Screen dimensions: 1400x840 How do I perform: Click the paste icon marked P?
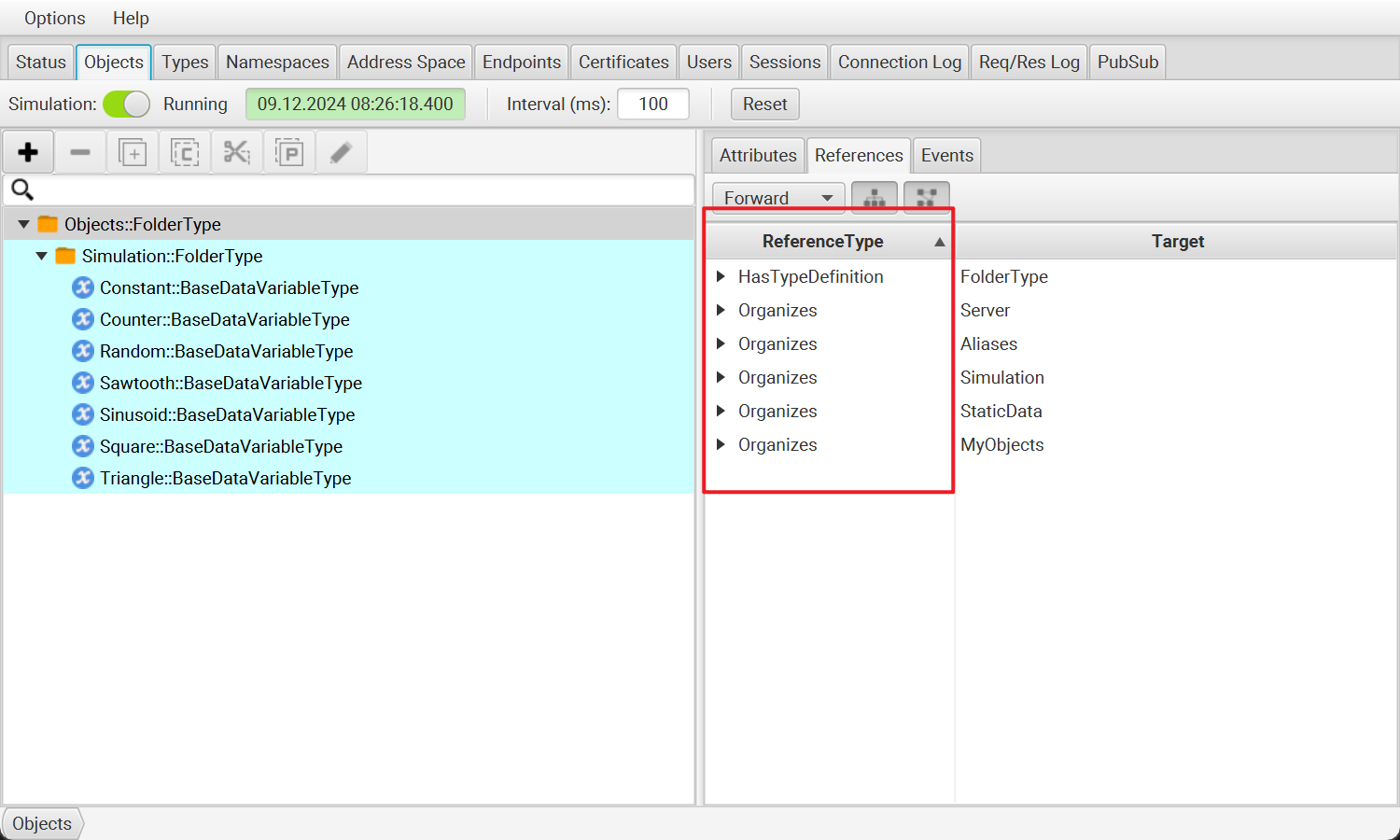[x=289, y=152]
